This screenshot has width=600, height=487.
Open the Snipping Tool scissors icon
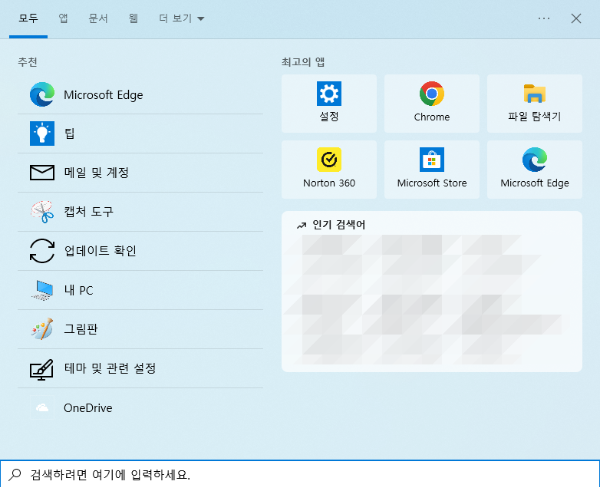(x=42, y=212)
